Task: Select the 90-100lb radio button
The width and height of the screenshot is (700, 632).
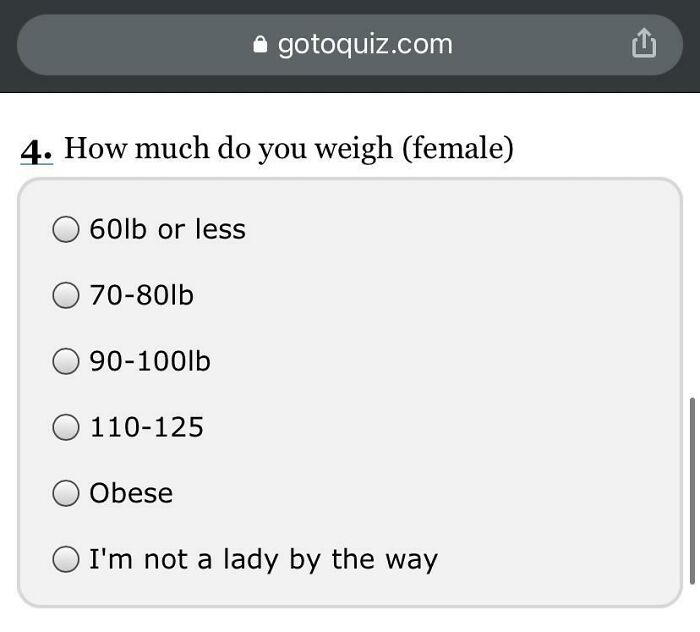Action: point(66,362)
